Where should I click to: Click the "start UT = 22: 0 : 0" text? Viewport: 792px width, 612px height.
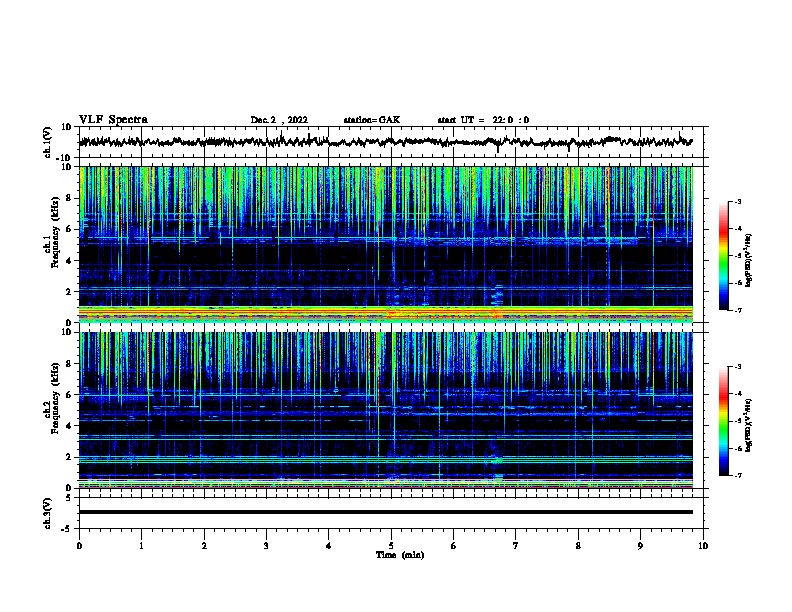click(x=483, y=120)
